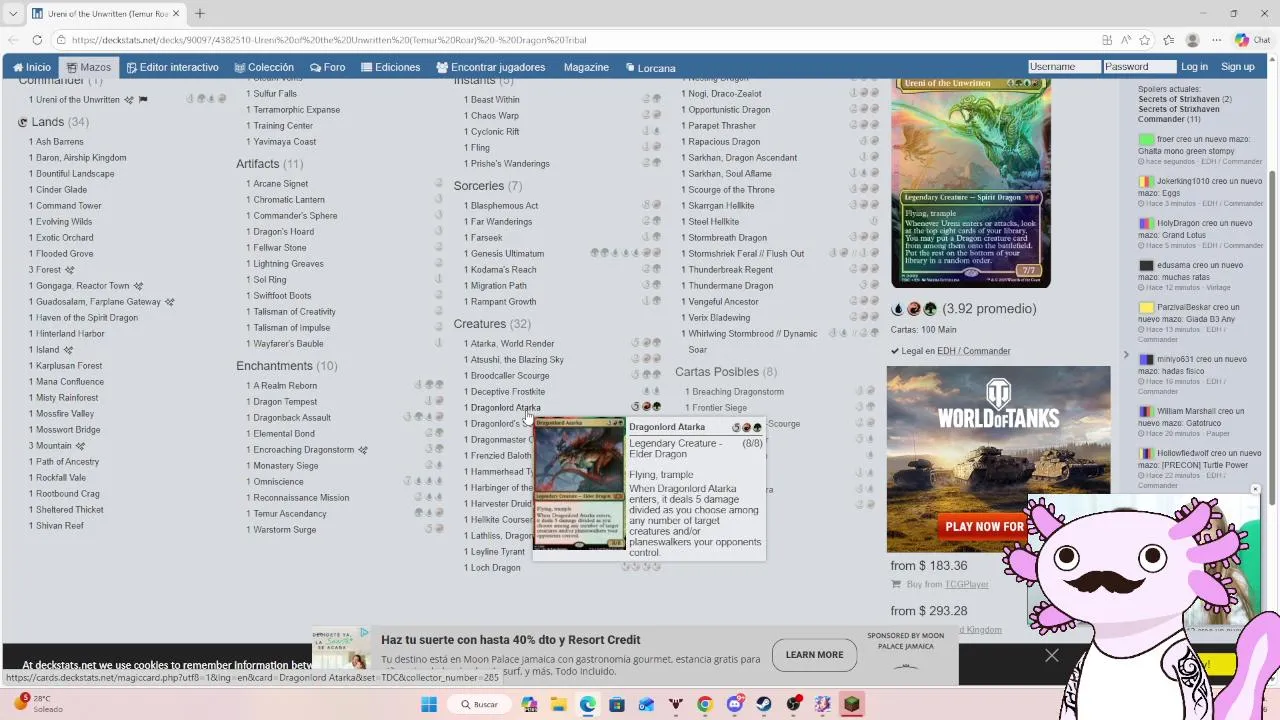The height and width of the screenshot is (720, 1280).
Task: Click the Buy from TCGPlayer link
Action: tap(947, 584)
